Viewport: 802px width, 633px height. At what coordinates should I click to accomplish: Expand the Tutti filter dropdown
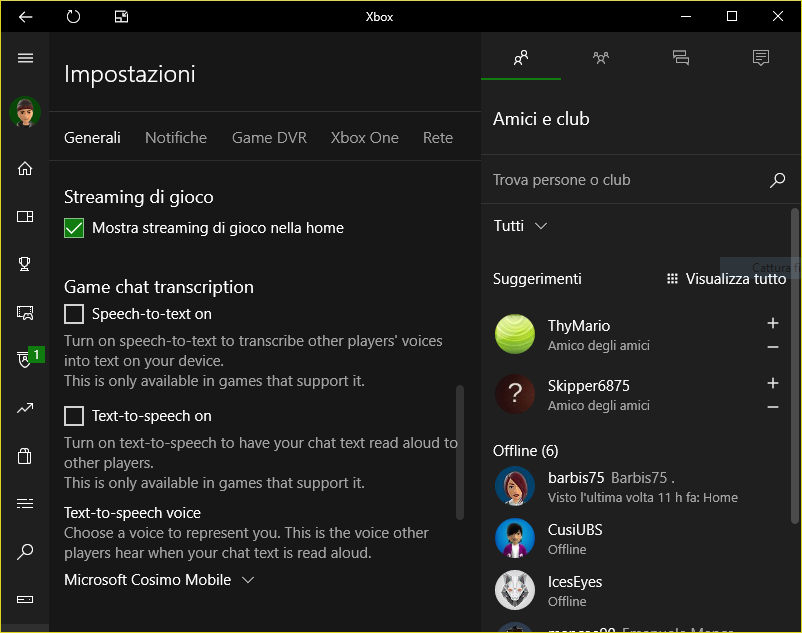(x=520, y=225)
